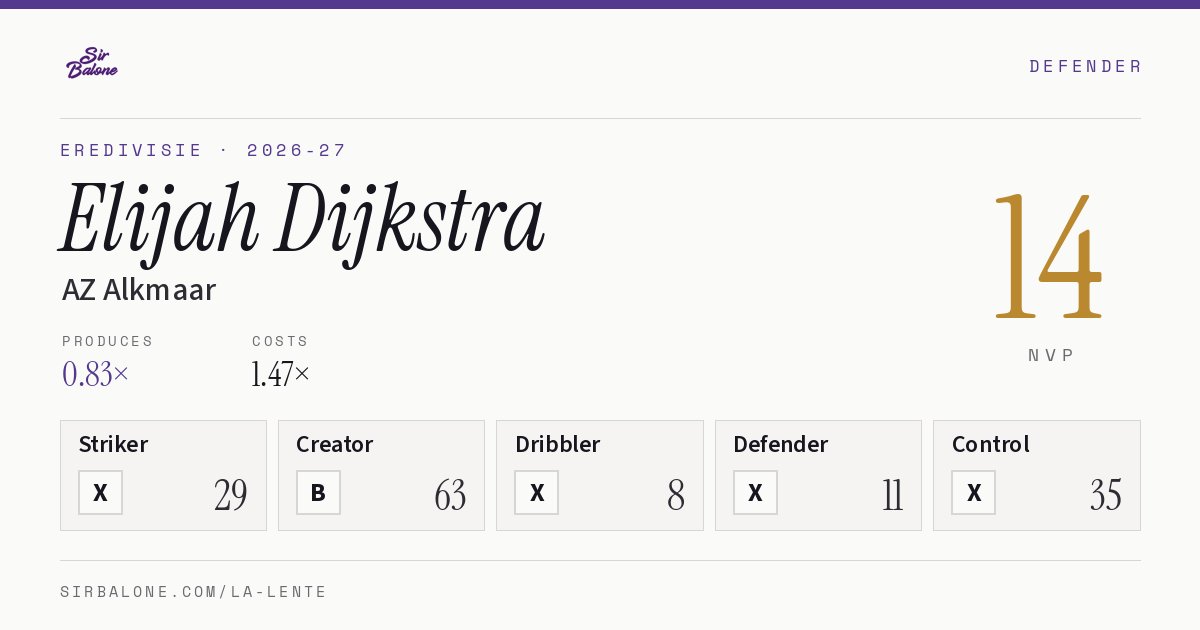Click the Sir Balone logo
This screenshot has width=1200, height=630.
(92, 63)
